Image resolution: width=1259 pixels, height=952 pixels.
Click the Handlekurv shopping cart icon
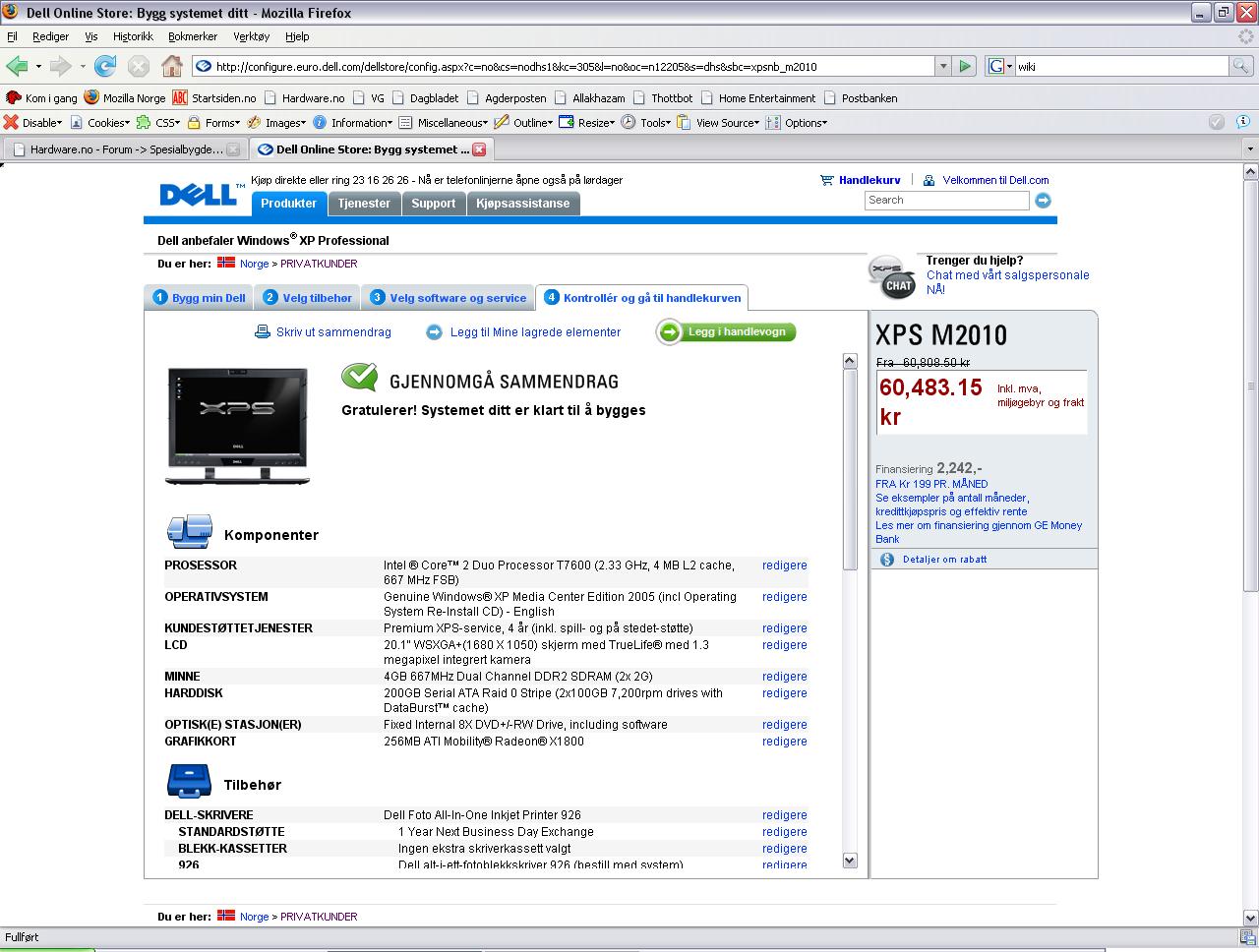(827, 180)
